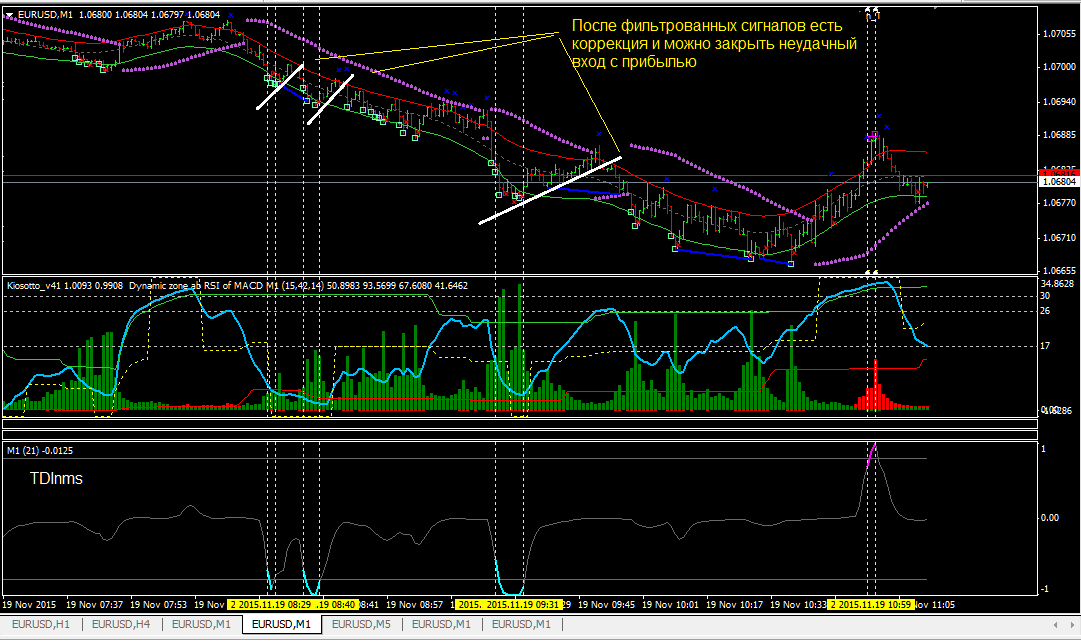The width and height of the screenshot is (1081, 641).
Task: Click the 1.06940 price scale value
Action: pyautogui.click(x=1059, y=102)
